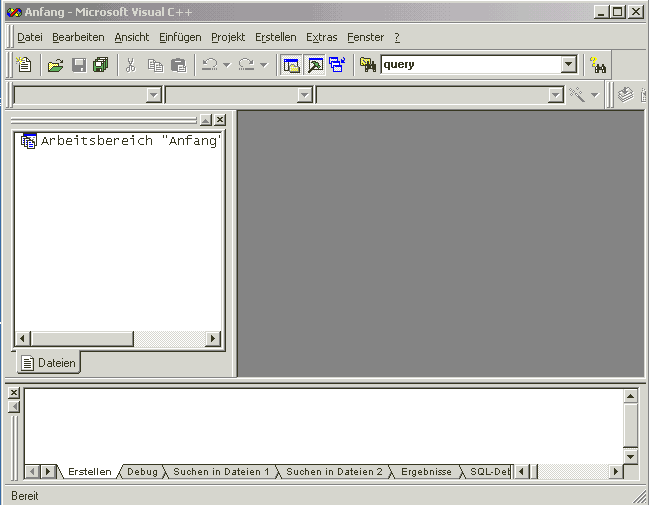The image size is (649, 505).
Task: Open the Erstellen menu
Action: point(275,37)
